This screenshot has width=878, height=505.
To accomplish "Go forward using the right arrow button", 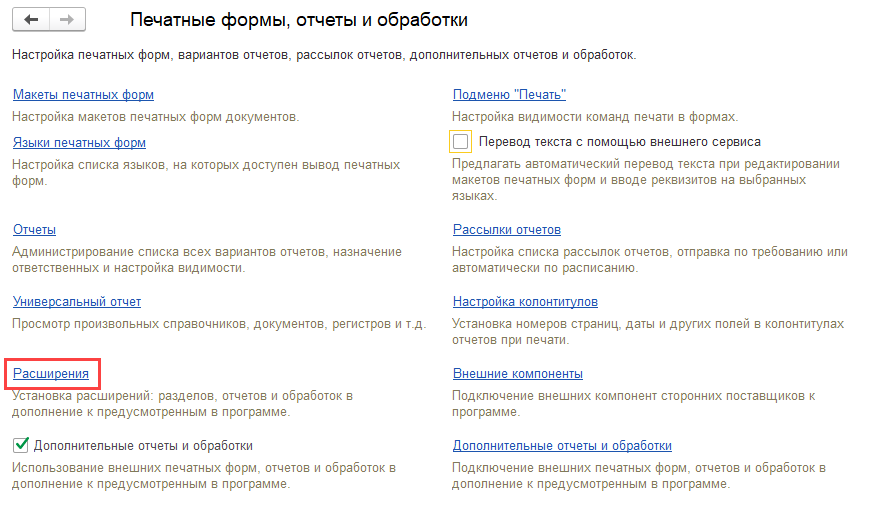I will 67,20.
